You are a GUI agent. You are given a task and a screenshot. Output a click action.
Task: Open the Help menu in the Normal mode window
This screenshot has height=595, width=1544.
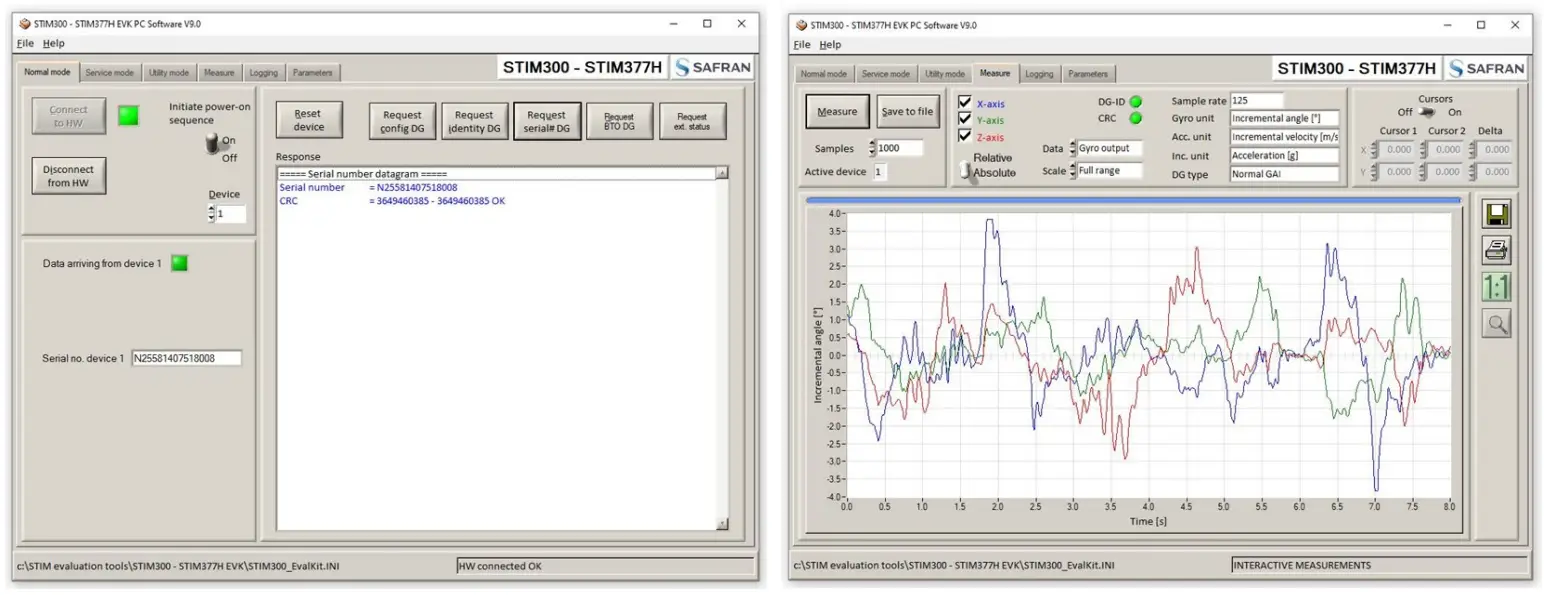(x=54, y=43)
